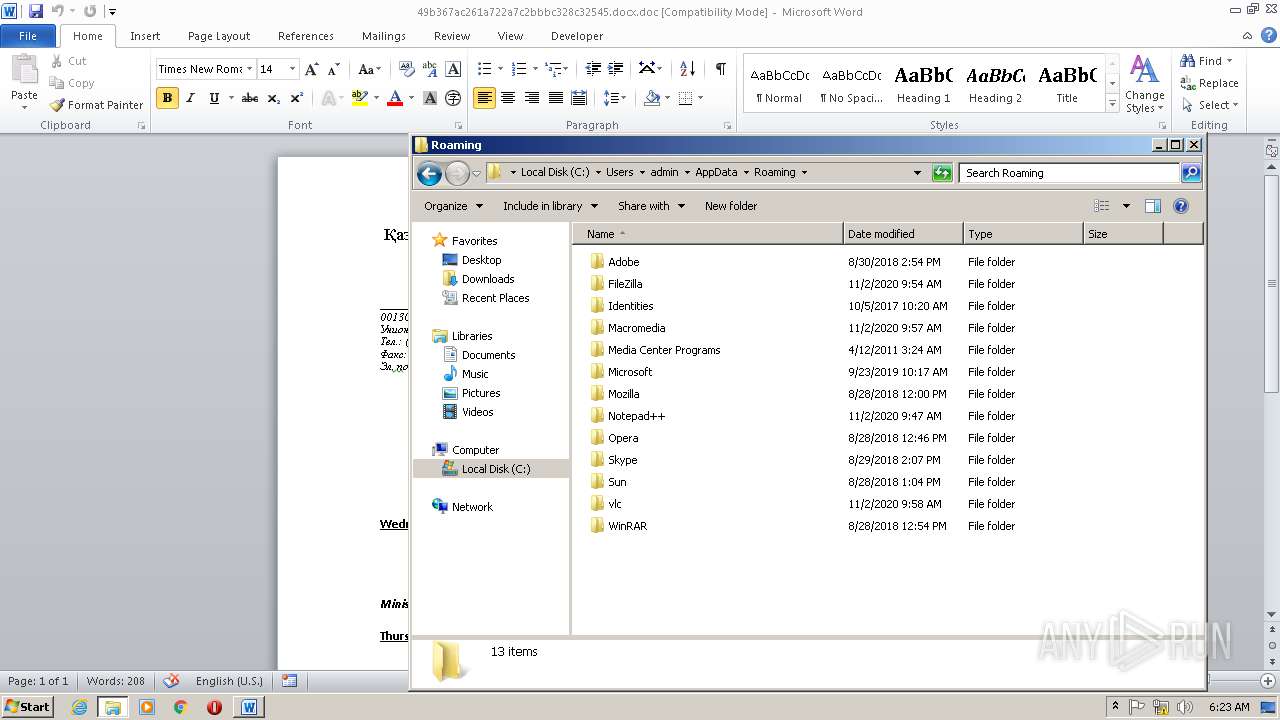Click Line Spacing icon

612,98
